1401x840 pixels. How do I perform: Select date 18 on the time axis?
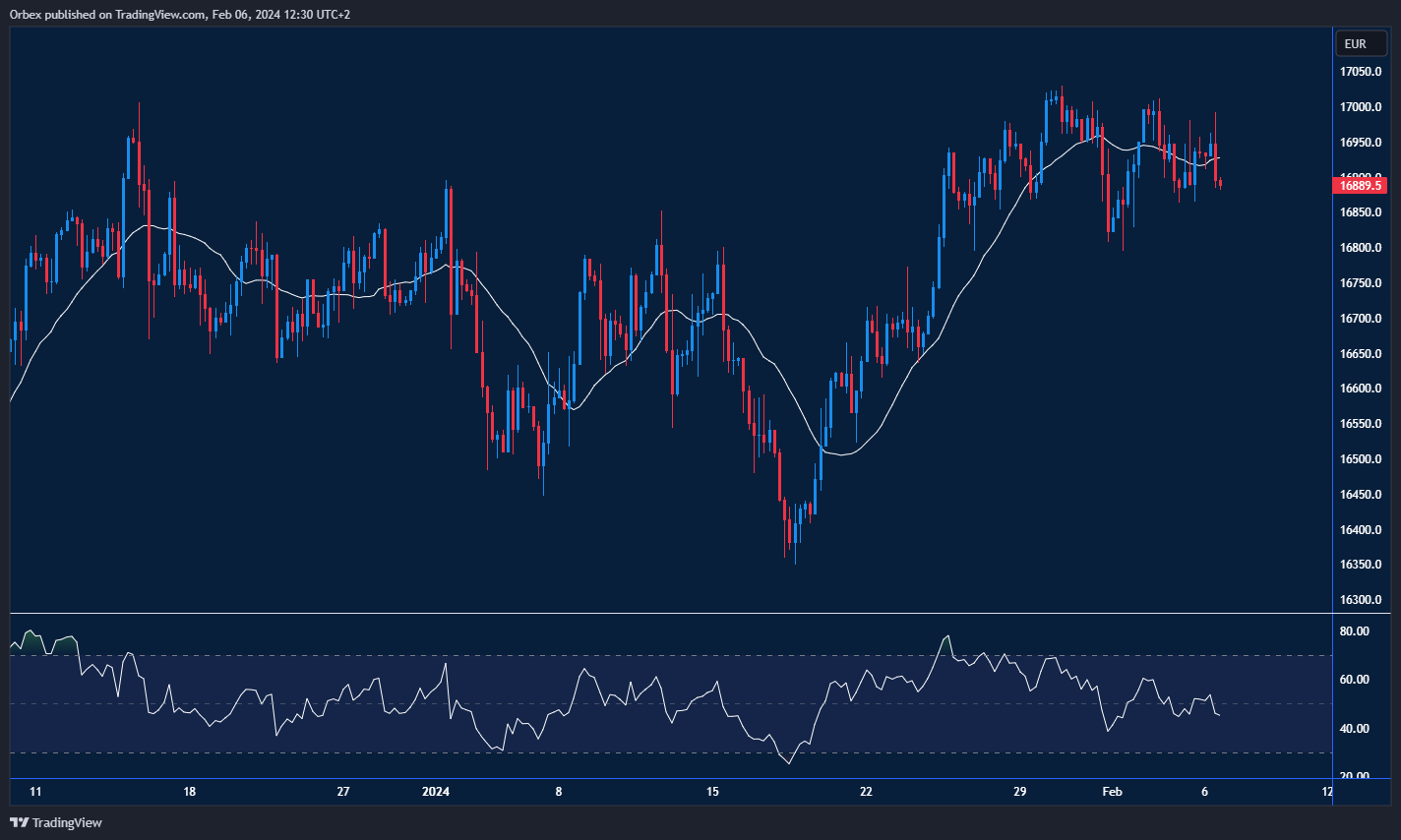[x=189, y=792]
